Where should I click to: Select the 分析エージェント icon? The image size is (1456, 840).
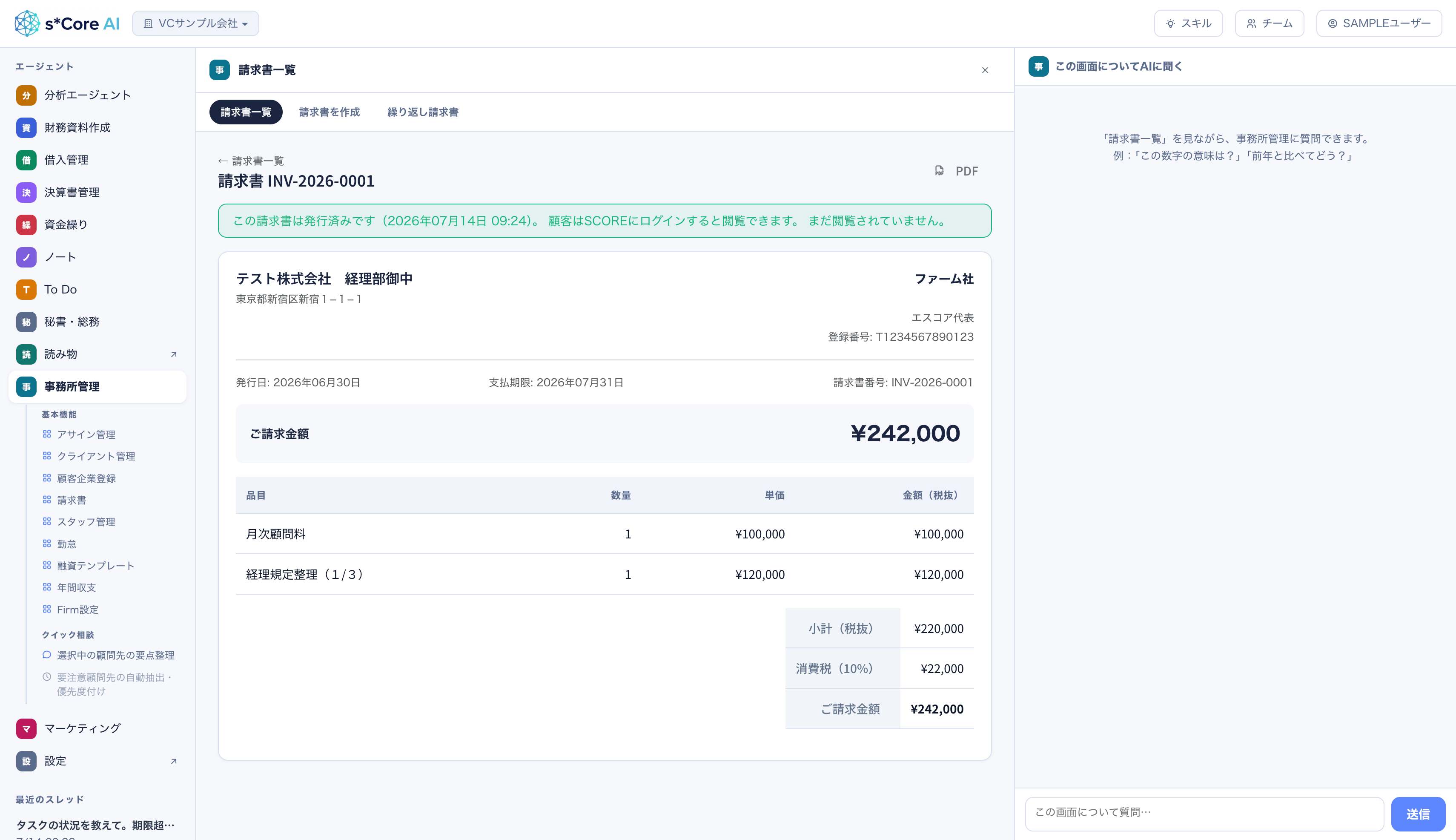[x=26, y=95]
